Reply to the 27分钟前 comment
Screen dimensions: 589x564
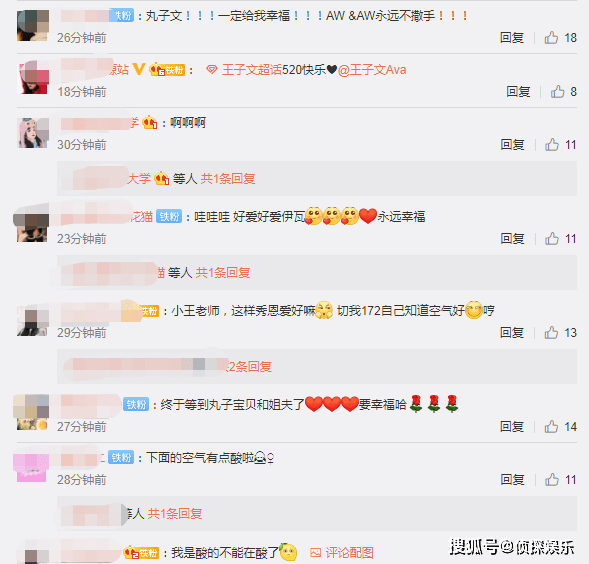point(512,426)
